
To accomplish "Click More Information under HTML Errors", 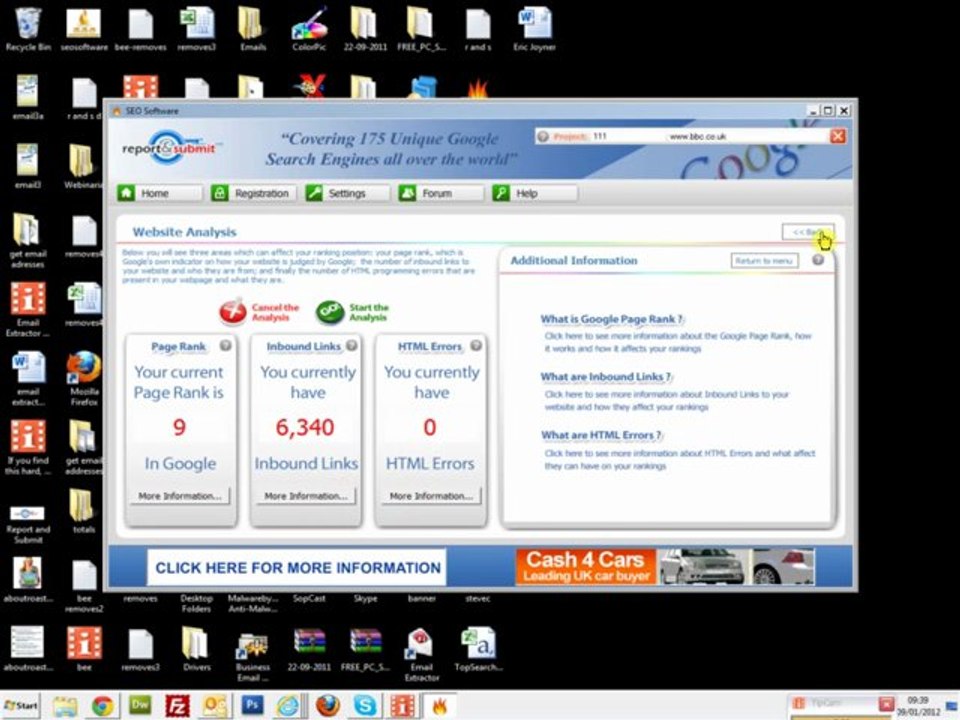I will (x=431, y=496).
